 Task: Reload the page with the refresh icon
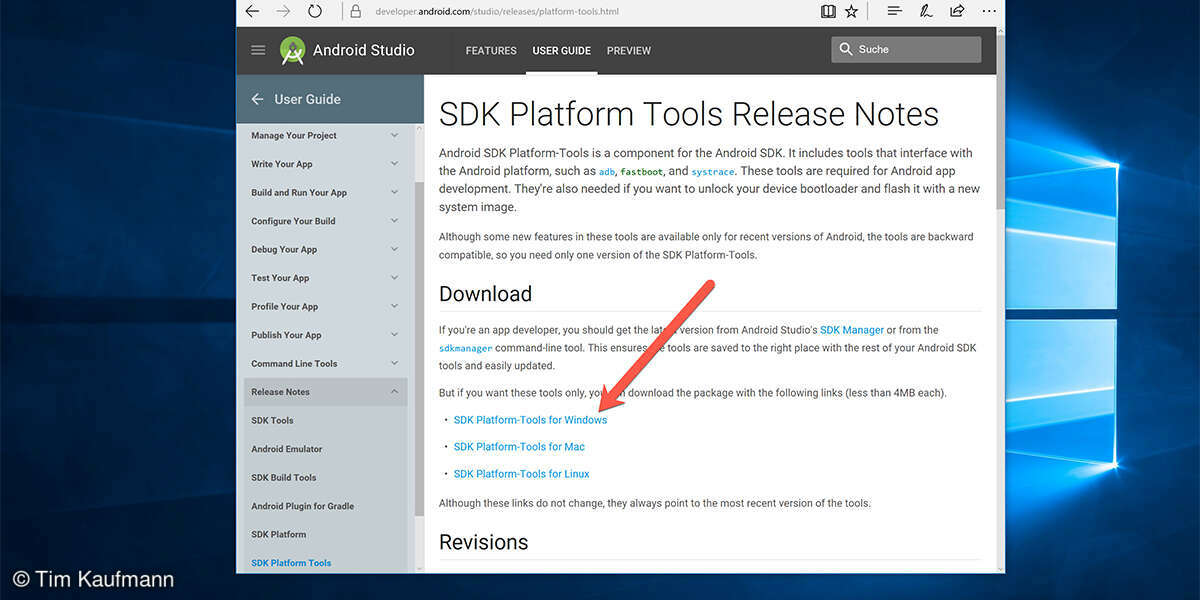315,12
